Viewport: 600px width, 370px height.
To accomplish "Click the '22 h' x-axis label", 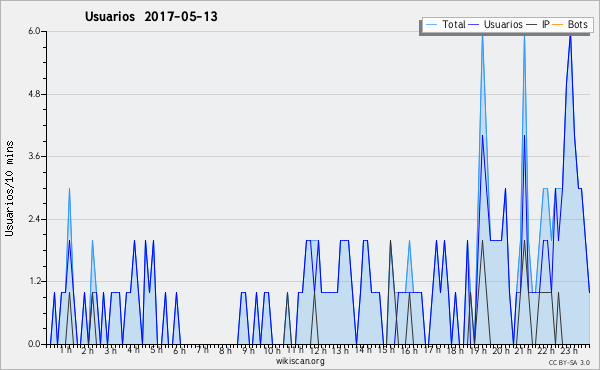I will tap(546, 351).
